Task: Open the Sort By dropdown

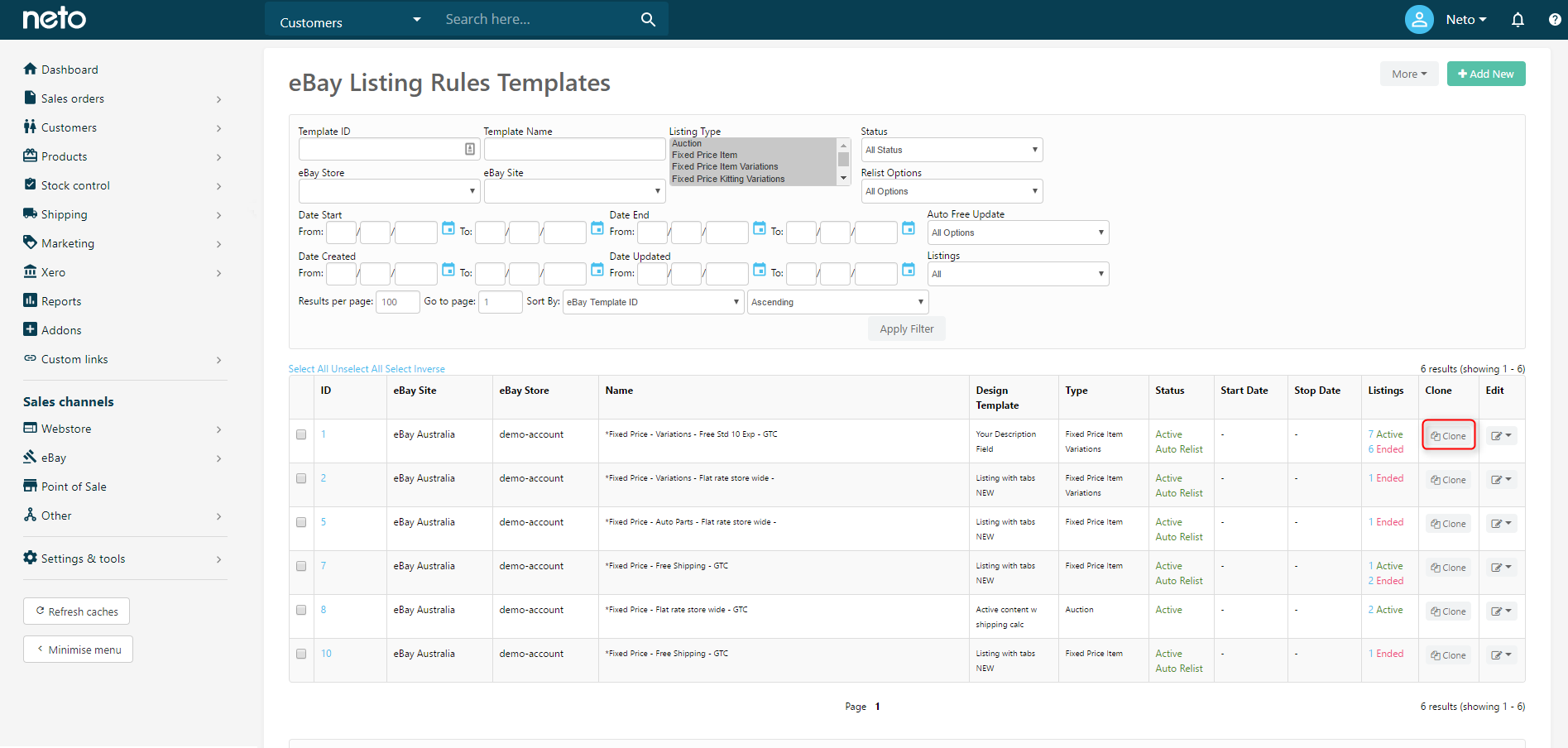Action: tap(653, 302)
